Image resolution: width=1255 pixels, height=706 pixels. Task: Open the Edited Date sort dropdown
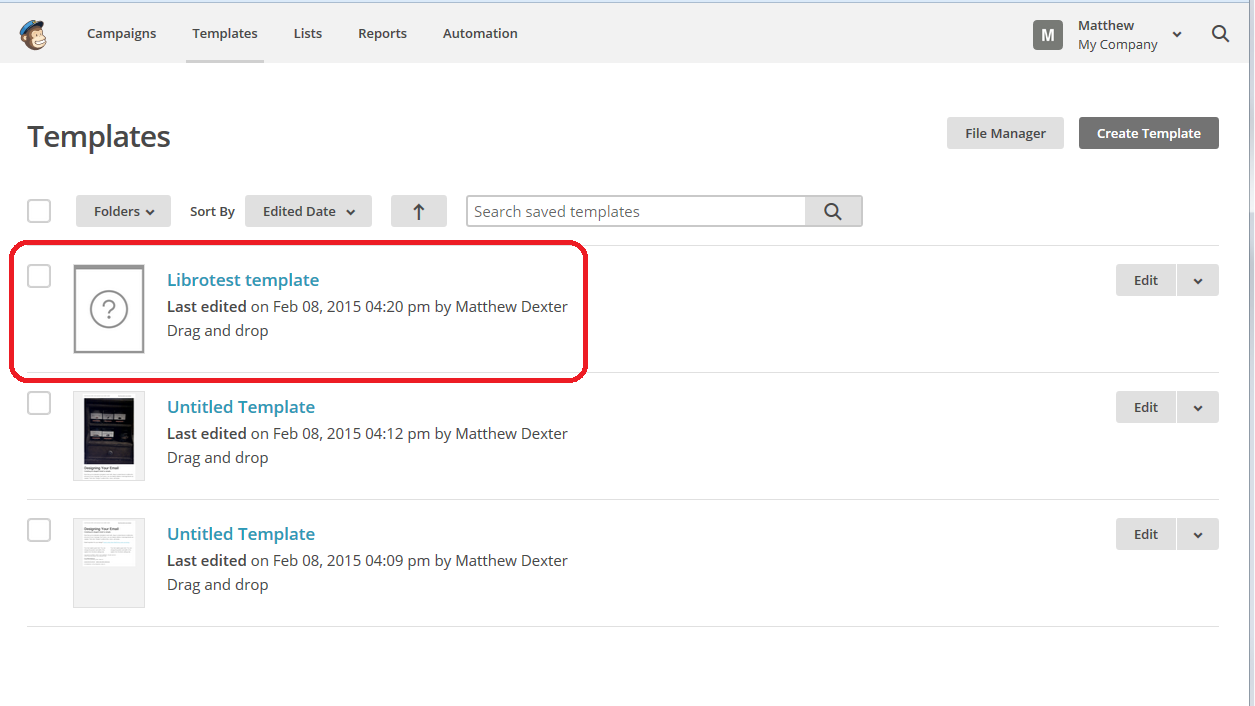click(308, 211)
